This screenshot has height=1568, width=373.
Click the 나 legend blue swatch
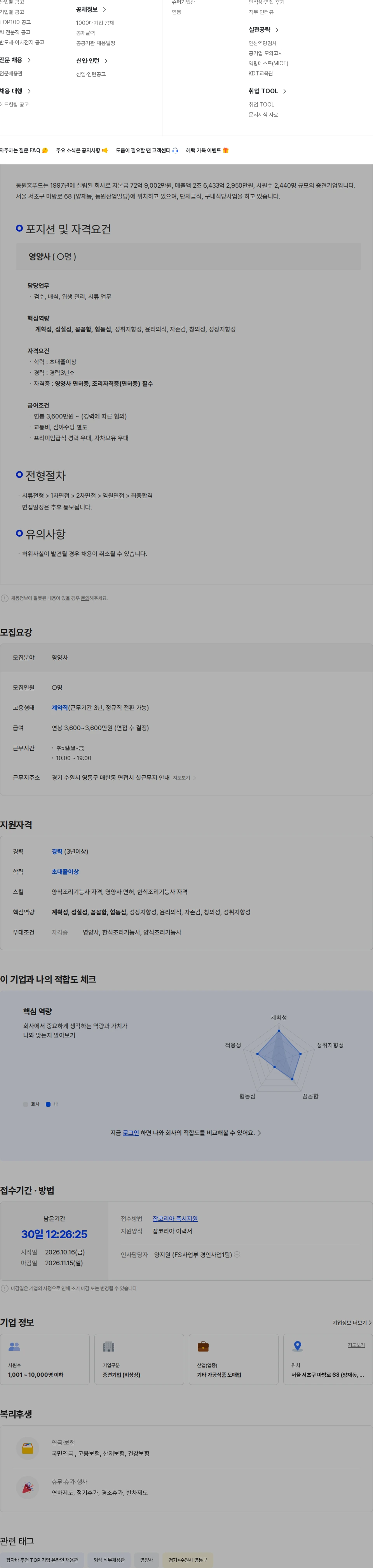pyautogui.click(x=48, y=1104)
